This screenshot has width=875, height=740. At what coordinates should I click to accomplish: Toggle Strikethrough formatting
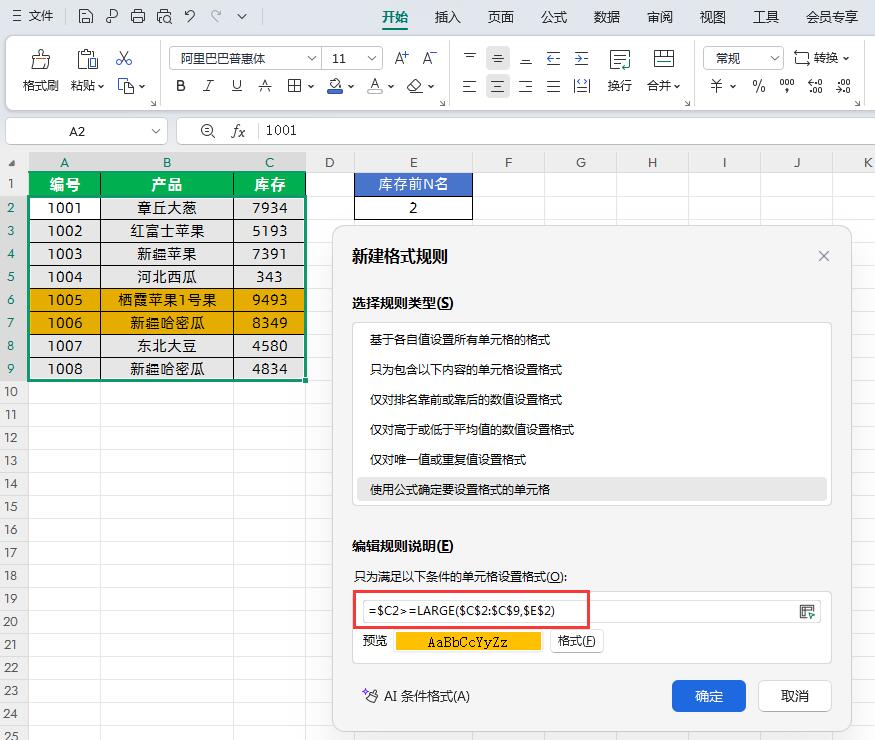point(265,86)
